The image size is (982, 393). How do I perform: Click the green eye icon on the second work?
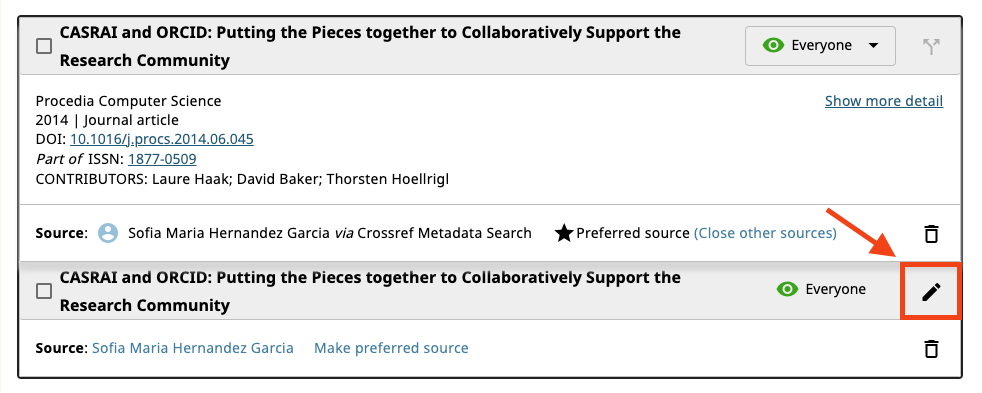[787, 289]
